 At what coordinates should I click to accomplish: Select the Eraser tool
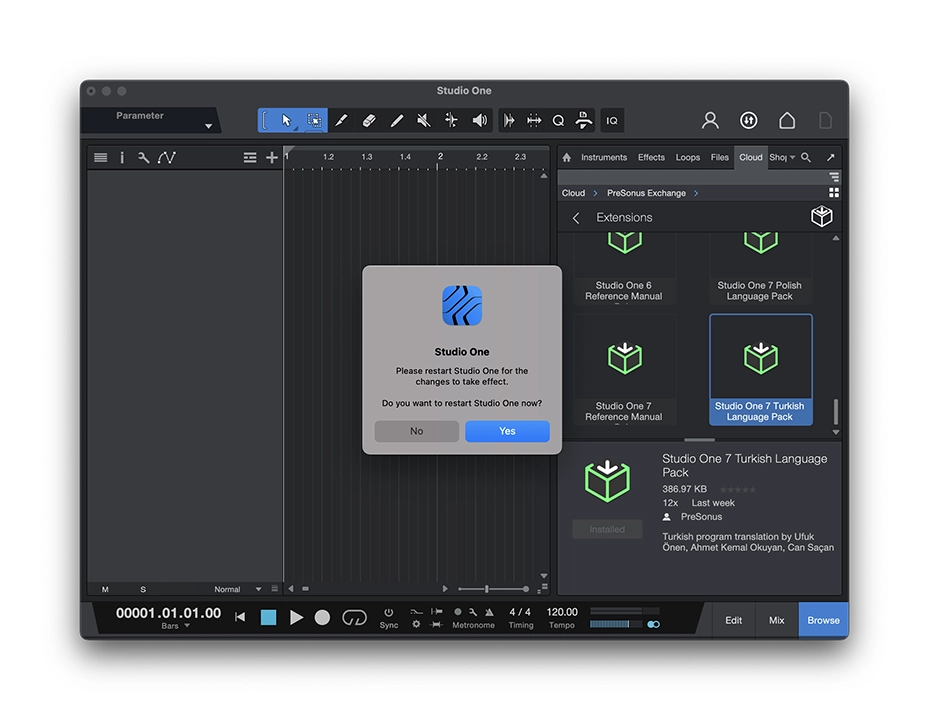[368, 120]
